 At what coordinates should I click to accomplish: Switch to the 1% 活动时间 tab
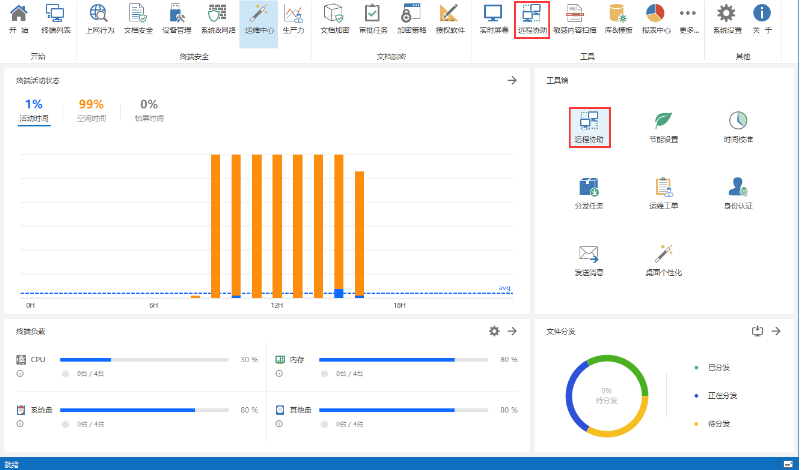(34, 111)
